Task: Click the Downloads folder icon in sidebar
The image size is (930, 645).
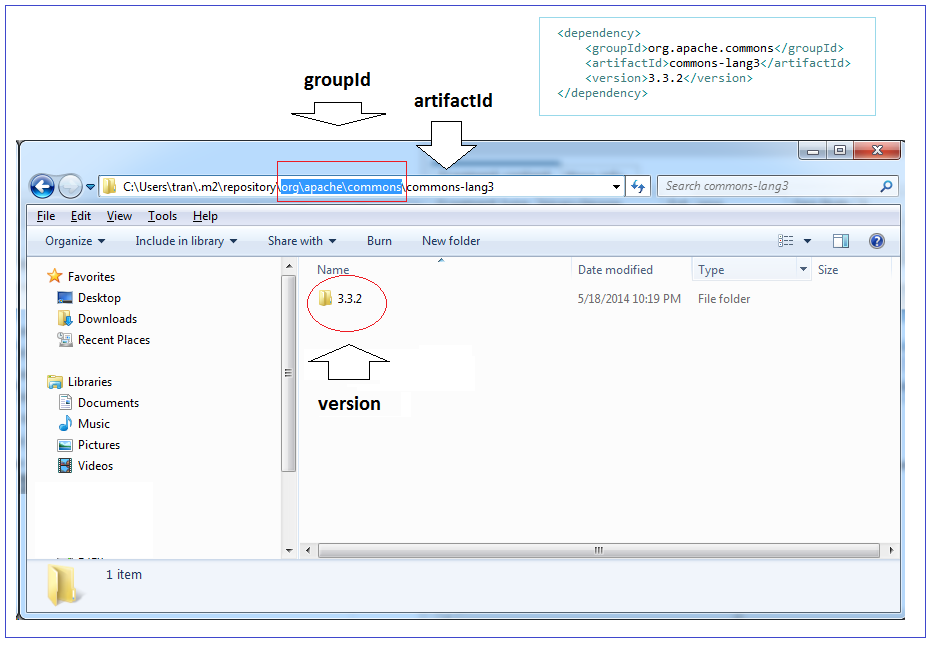Action: click(x=65, y=319)
